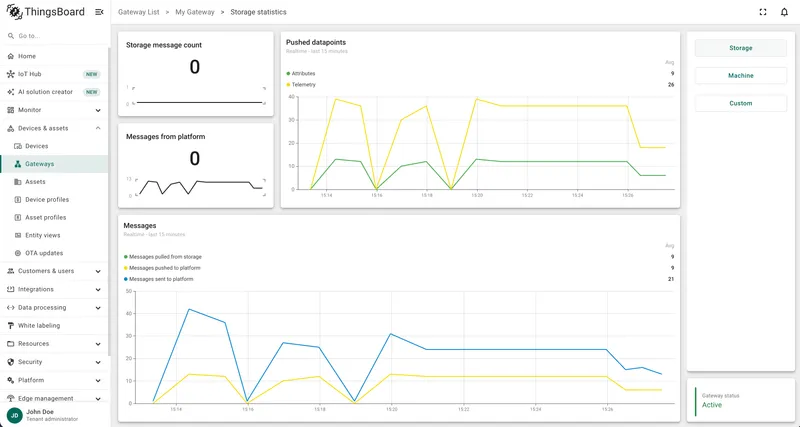Click the Security shield icon
This screenshot has height=427, width=800.
point(11,362)
